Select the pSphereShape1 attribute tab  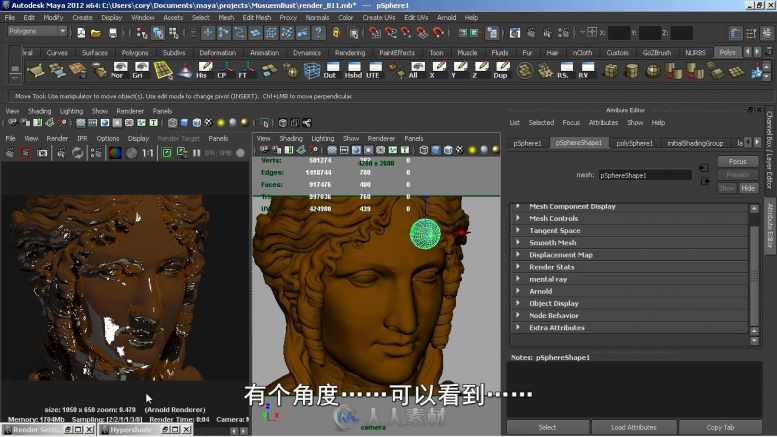point(578,143)
